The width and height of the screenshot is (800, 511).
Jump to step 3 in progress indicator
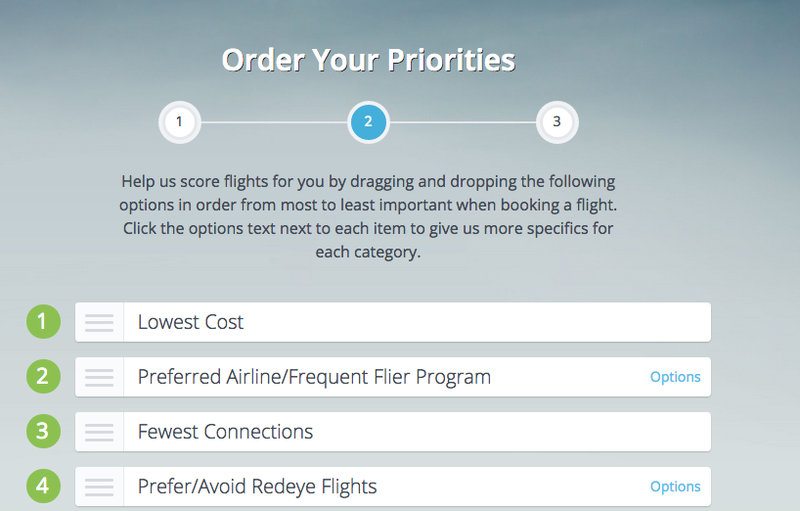(x=557, y=122)
